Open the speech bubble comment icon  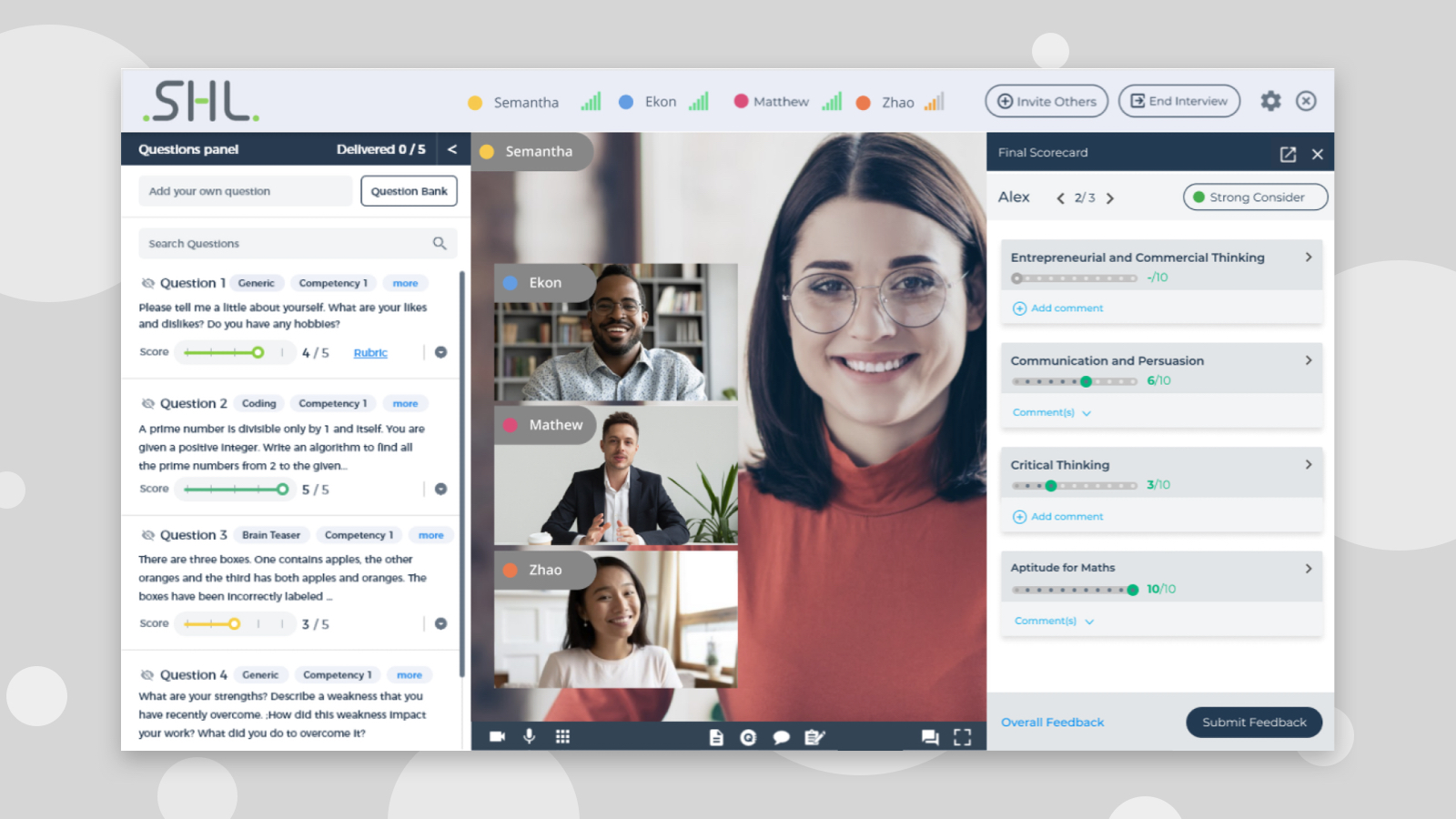(x=781, y=737)
